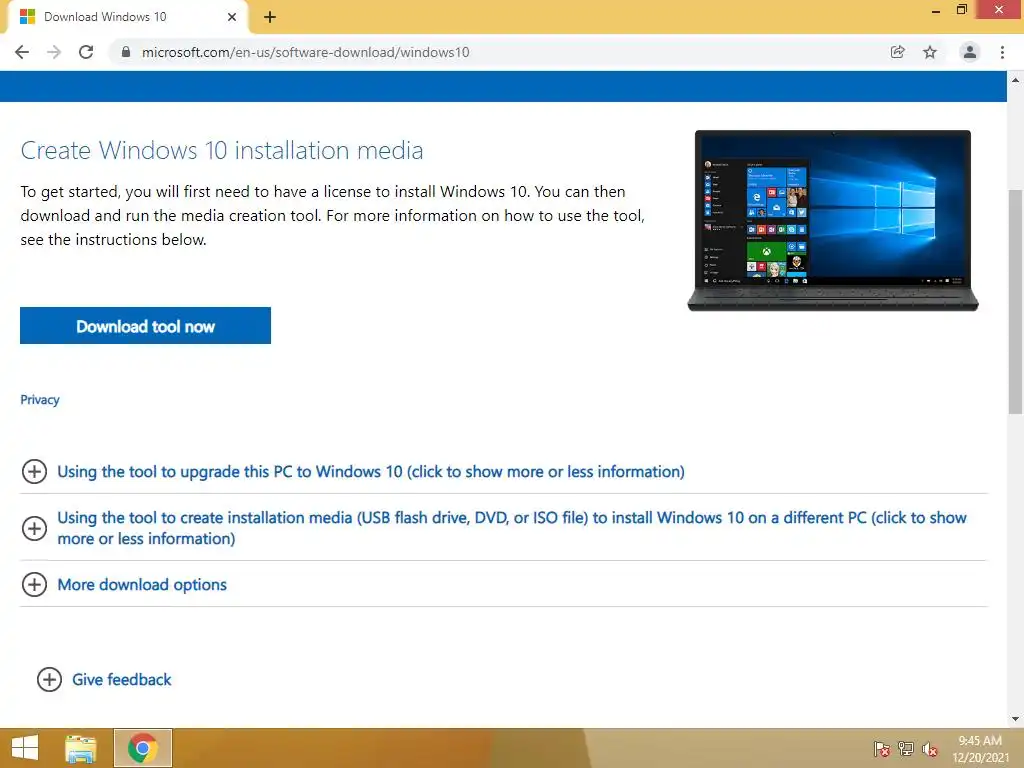The width and height of the screenshot is (1024, 768).
Task: Open File Explorer from the taskbar
Action: click(80, 748)
